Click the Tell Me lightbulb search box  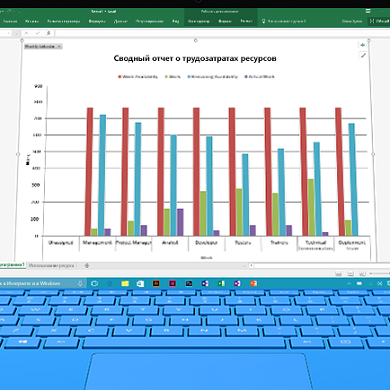point(284,21)
